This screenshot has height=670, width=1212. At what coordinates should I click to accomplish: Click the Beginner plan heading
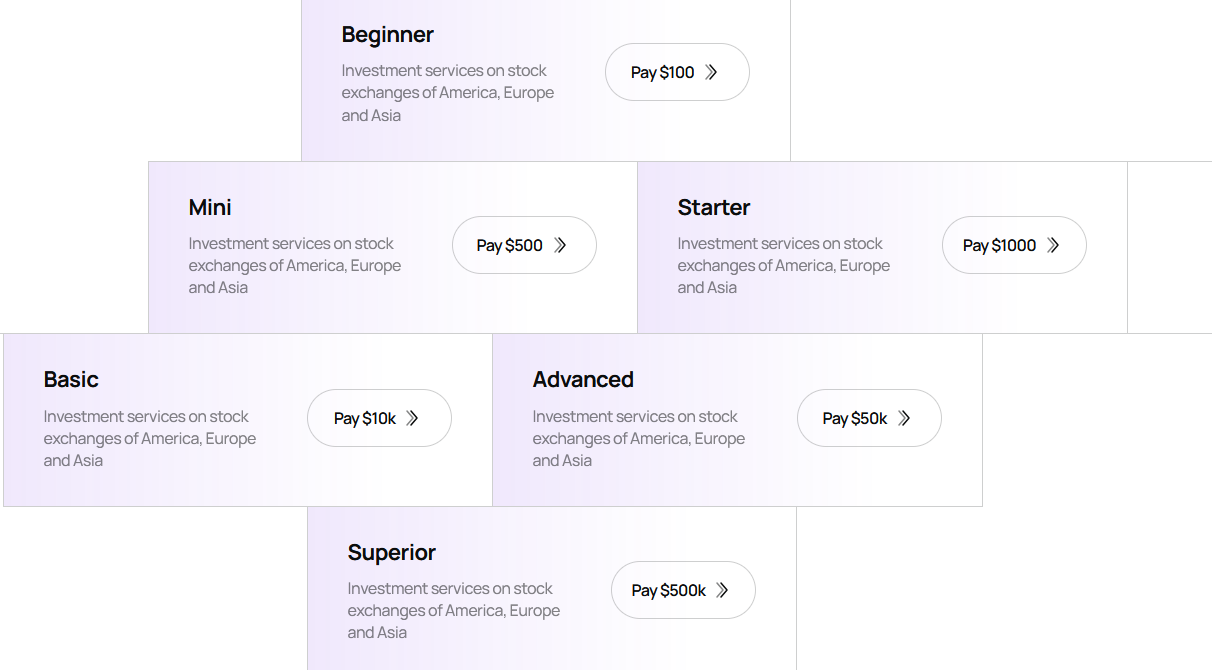[387, 34]
